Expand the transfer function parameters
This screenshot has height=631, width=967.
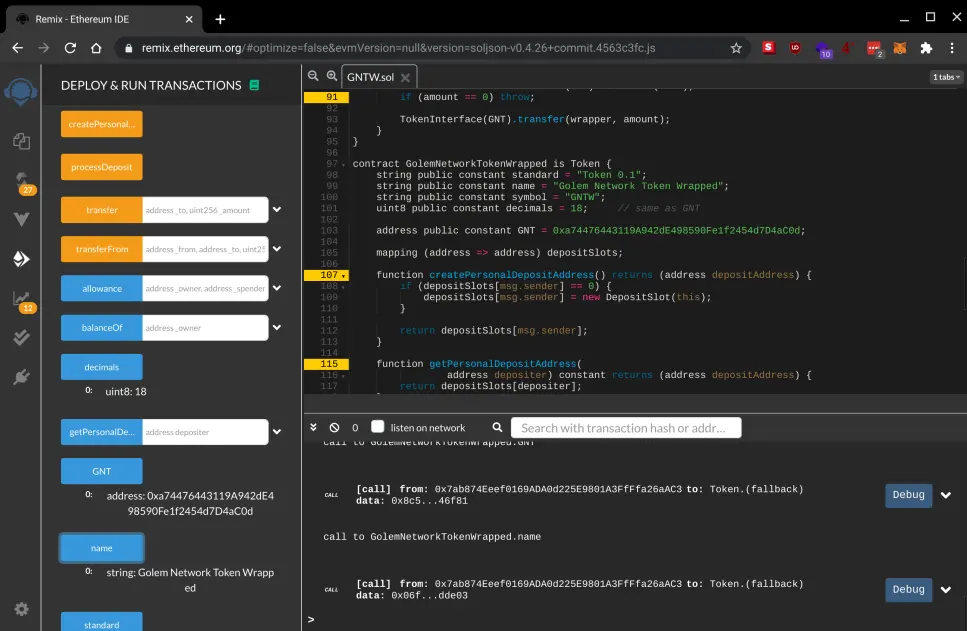[277, 210]
